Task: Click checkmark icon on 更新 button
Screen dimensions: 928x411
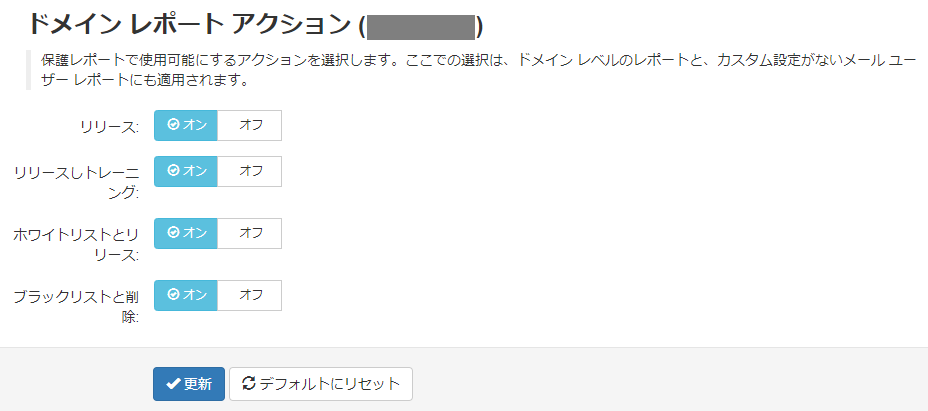Action: pos(173,384)
